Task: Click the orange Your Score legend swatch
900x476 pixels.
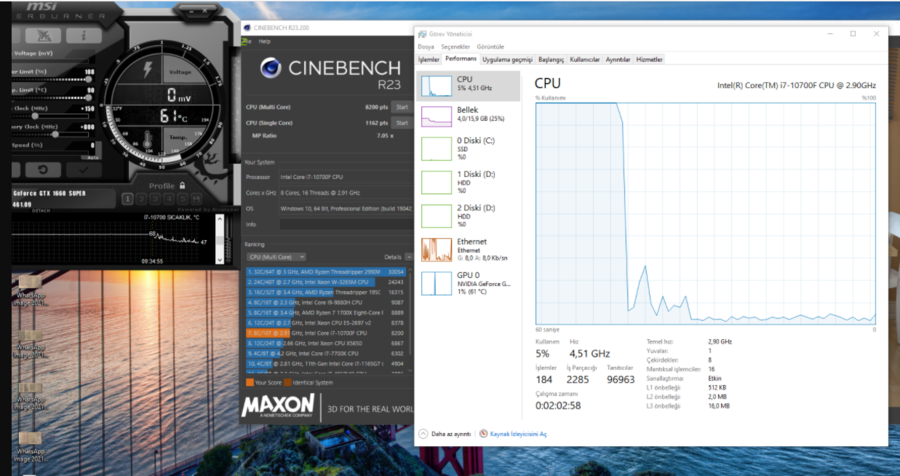Action: (x=250, y=382)
